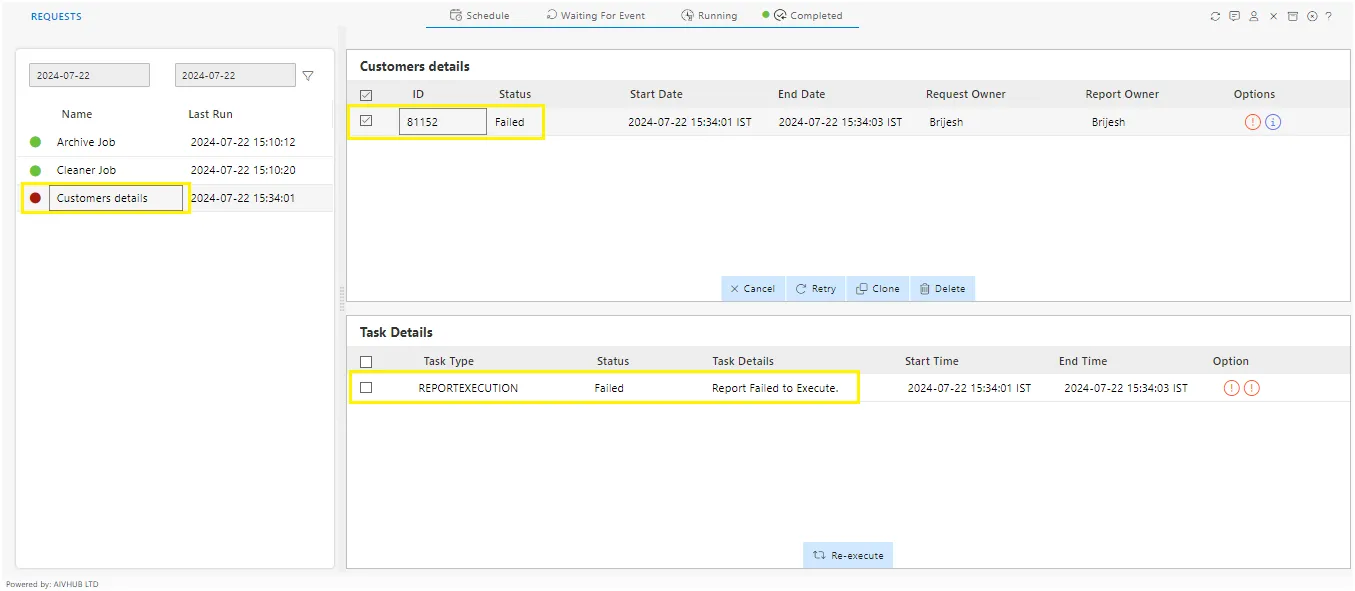Click the Retry button

click(816, 288)
